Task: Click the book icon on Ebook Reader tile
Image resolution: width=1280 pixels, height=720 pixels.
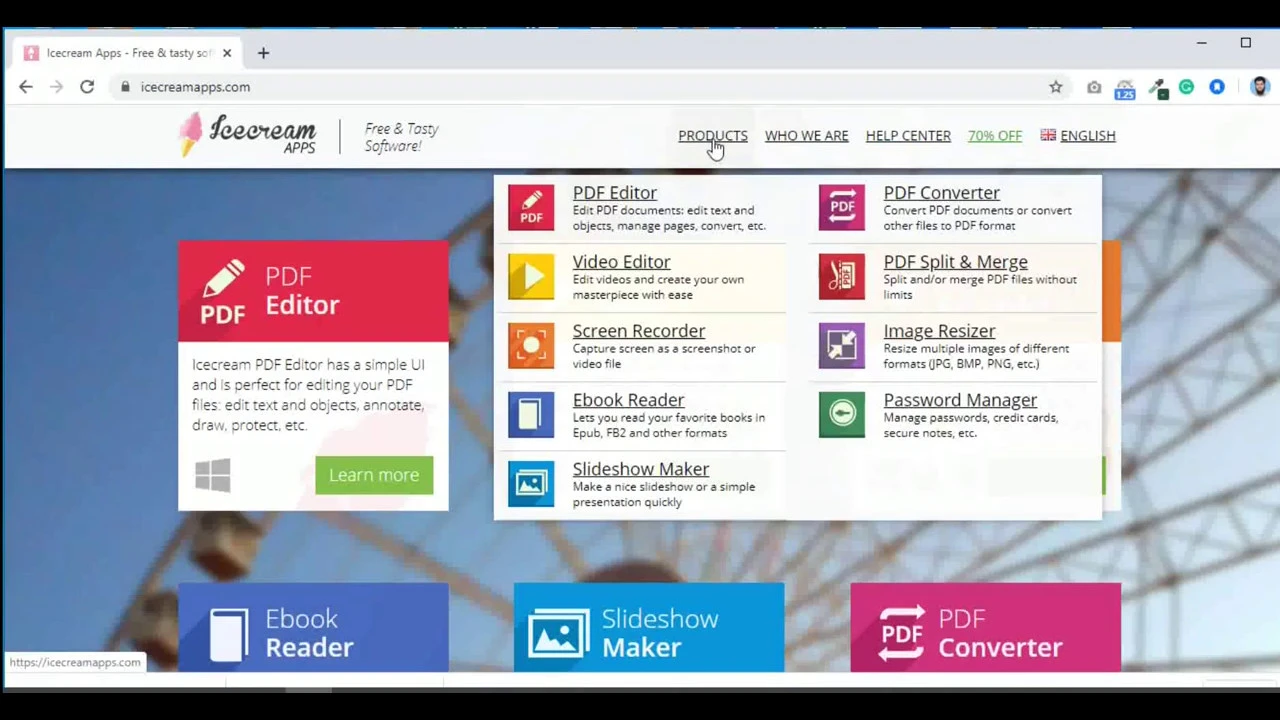Action: [x=229, y=633]
